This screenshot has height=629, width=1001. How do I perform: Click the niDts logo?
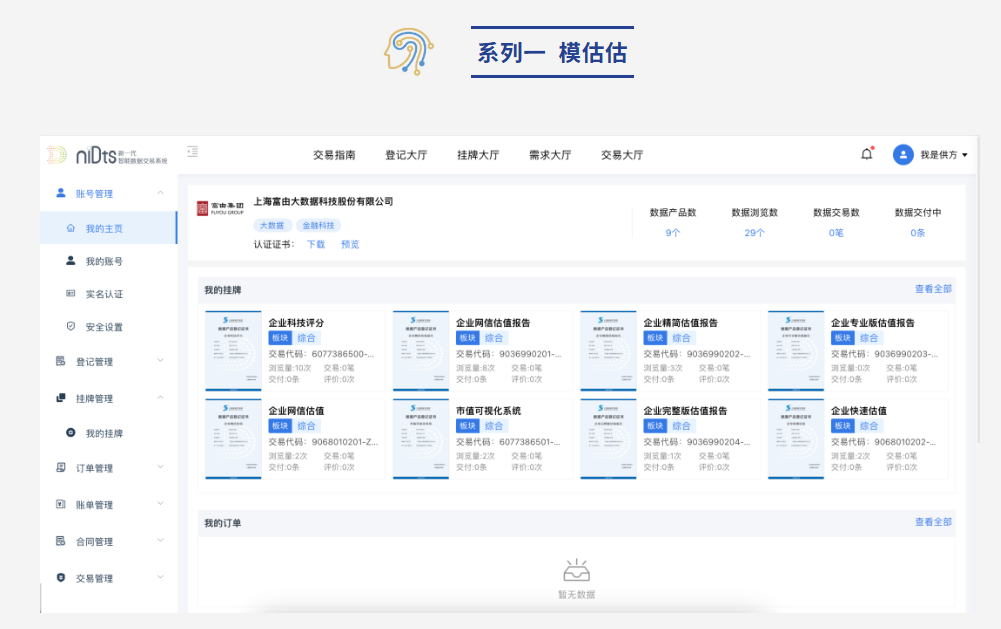click(x=107, y=154)
